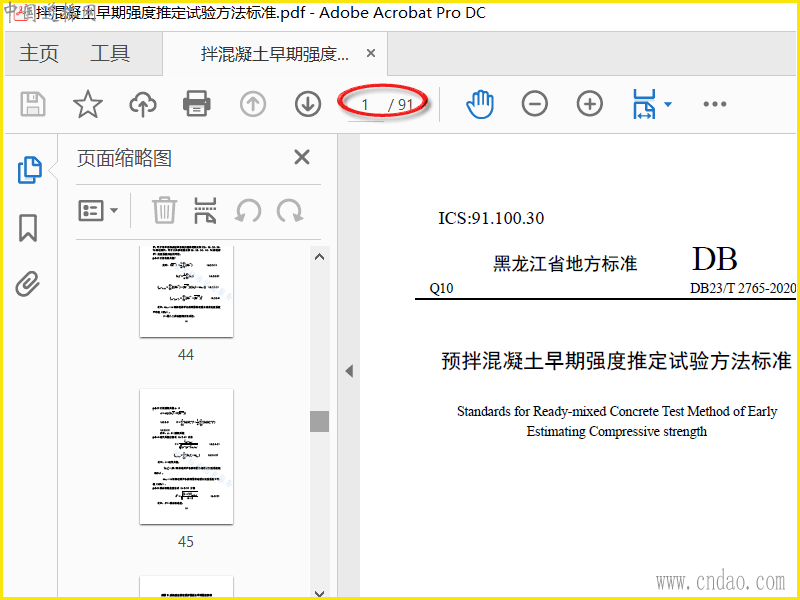Click the current page number field
The image size is (800, 600).
(x=365, y=105)
